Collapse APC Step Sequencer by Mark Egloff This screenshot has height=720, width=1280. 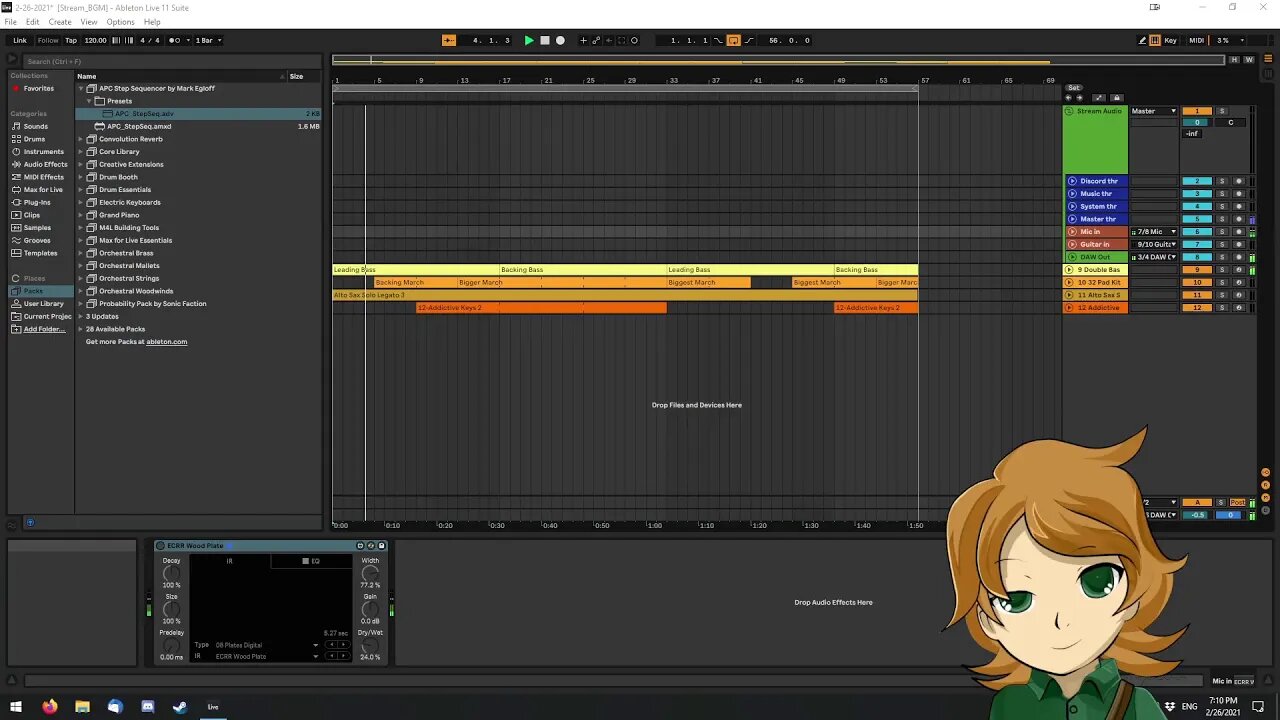81,88
